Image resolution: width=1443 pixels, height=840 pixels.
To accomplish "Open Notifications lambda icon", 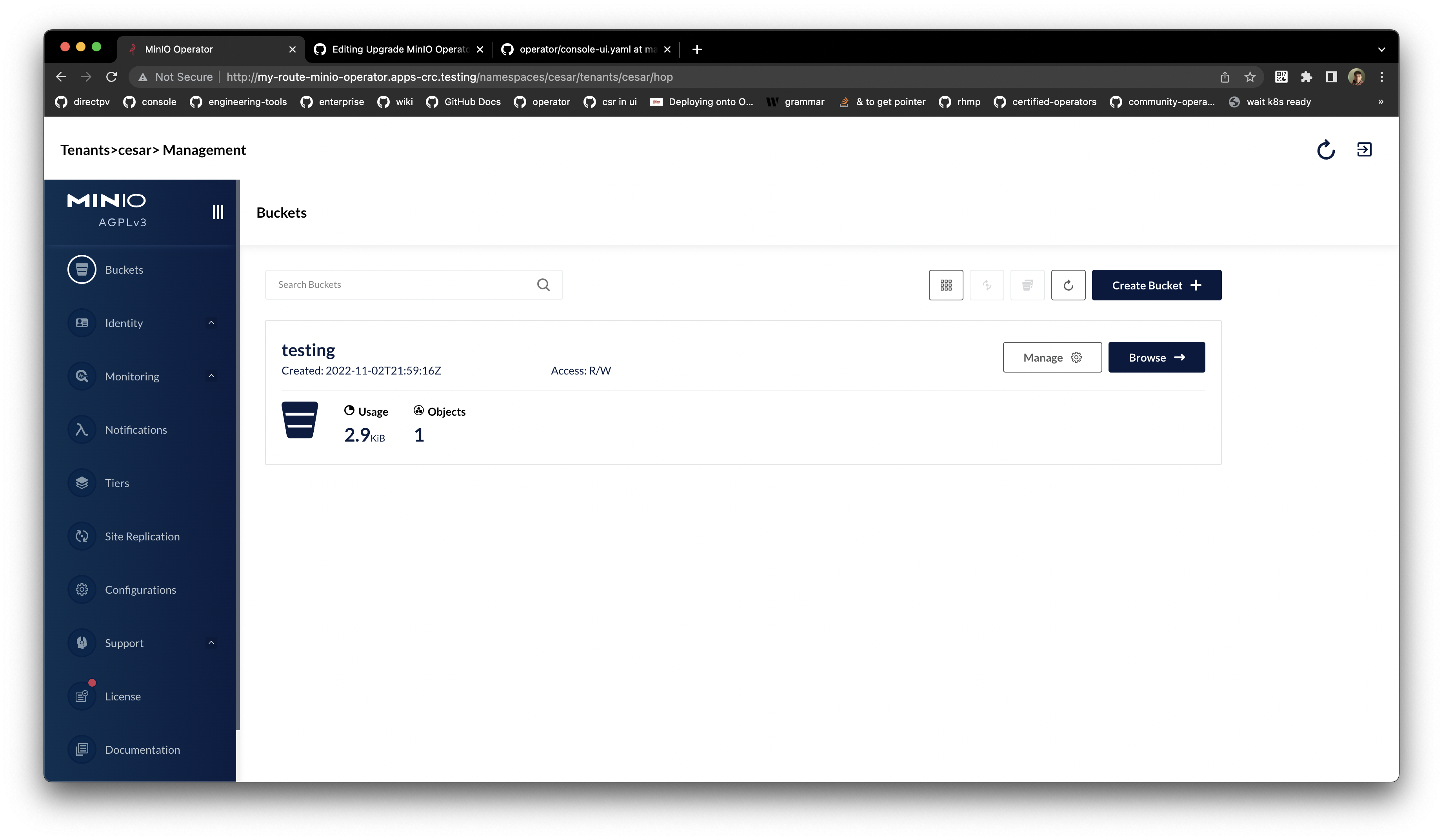I will (82, 429).
